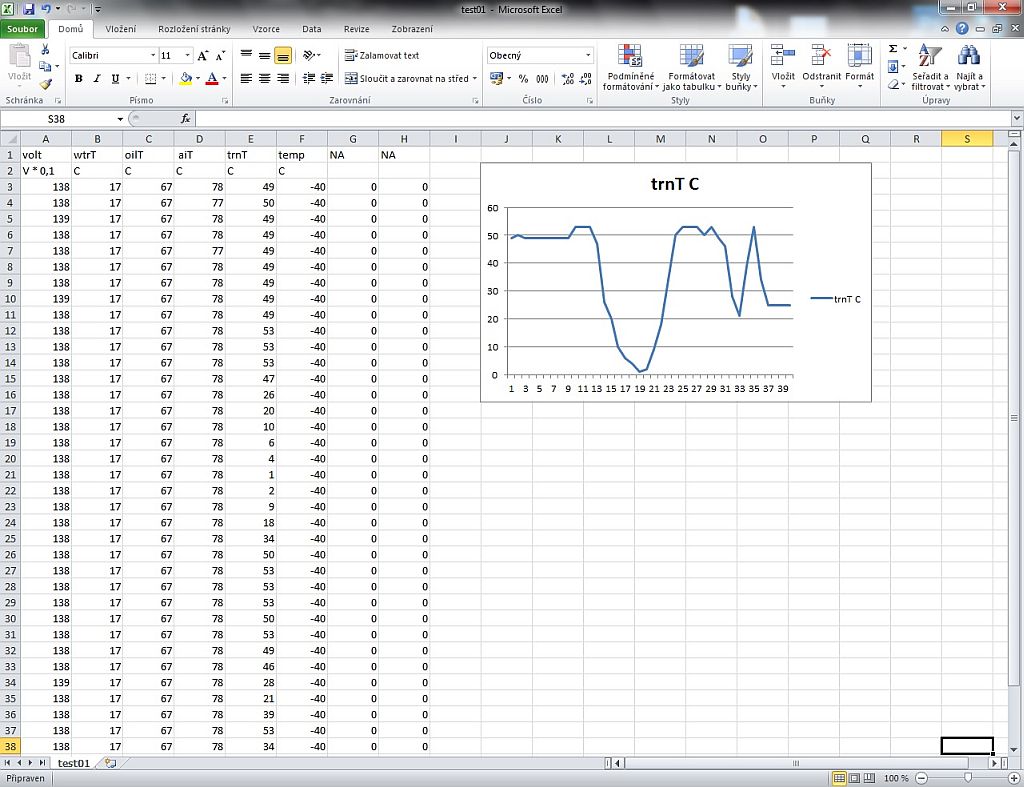Toggle Bold formatting

point(78,78)
